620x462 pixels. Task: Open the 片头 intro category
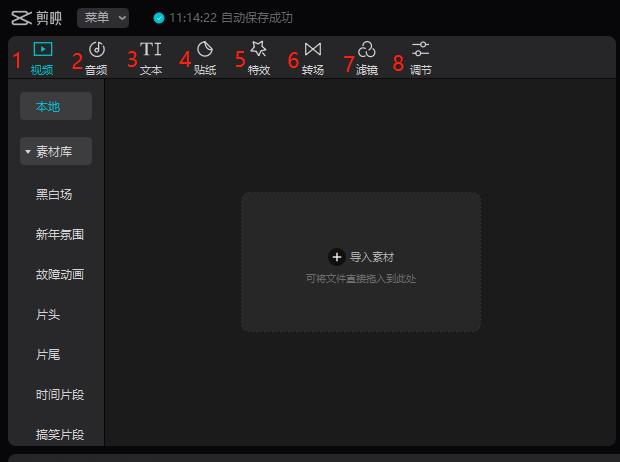click(48, 315)
